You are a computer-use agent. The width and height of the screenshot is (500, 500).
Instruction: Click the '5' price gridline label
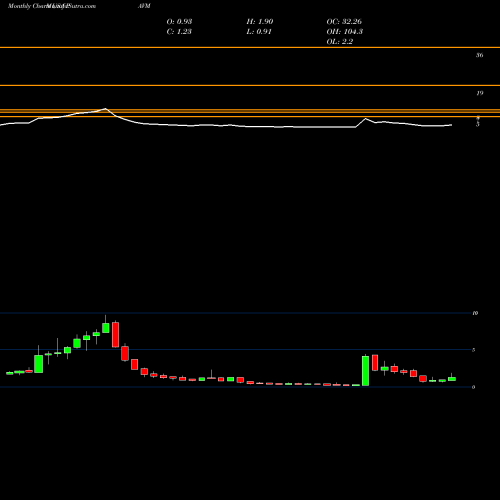473,350
